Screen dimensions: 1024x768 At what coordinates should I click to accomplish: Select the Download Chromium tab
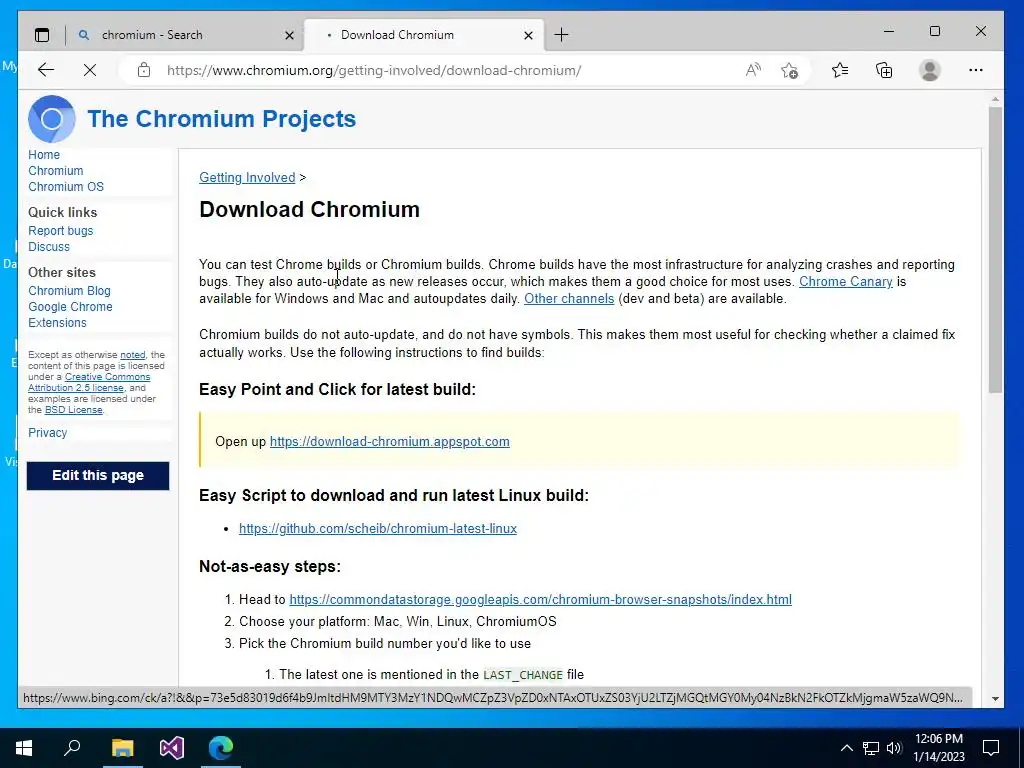pyautogui.click(x=421, y=35)
